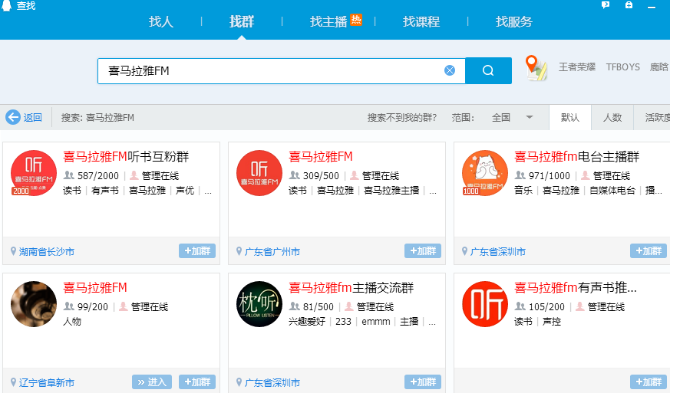Screen dimensions: 682x395
Task: Open the 喜马拉雅fm主播交流群 title
Action: (x=351, y=288)
